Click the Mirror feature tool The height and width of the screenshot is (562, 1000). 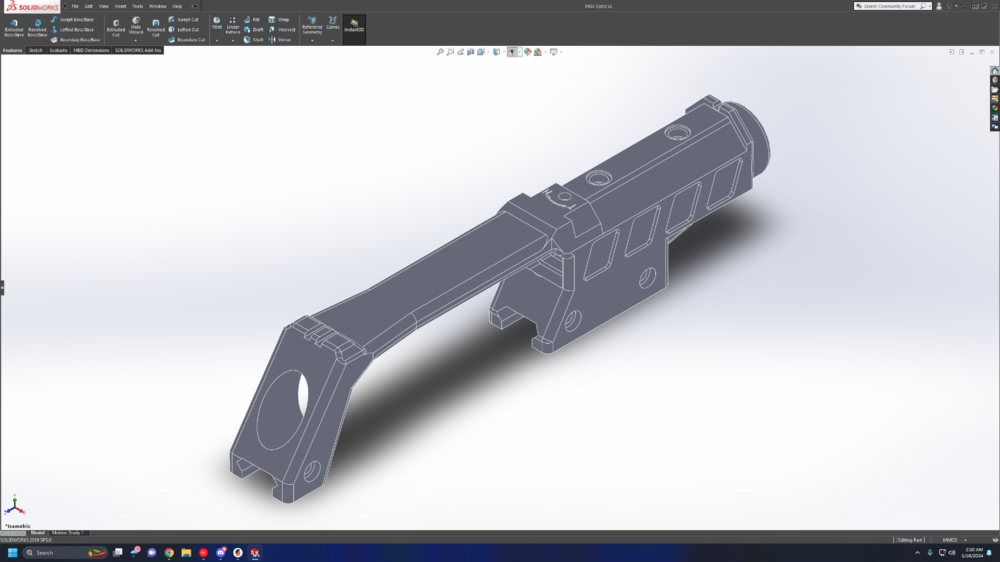coord(281,40)
